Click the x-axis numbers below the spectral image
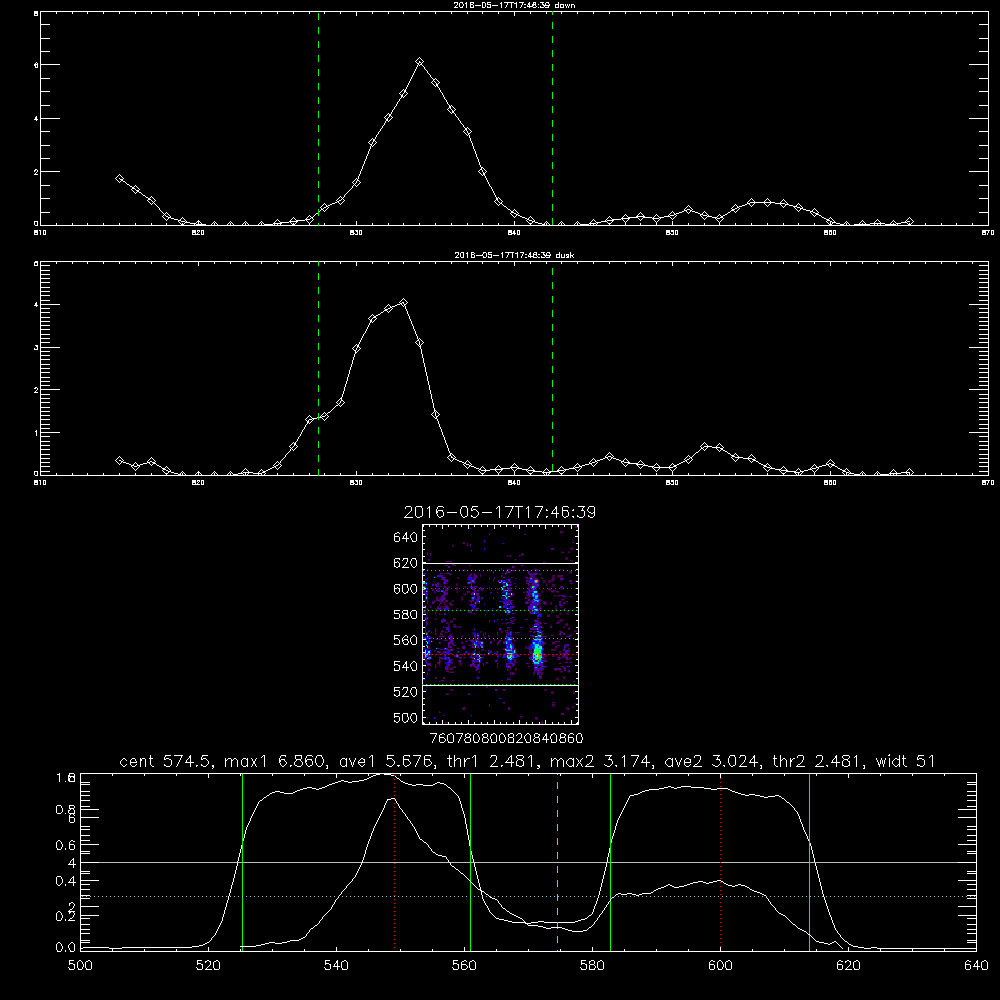 click(x=506, y=738)
